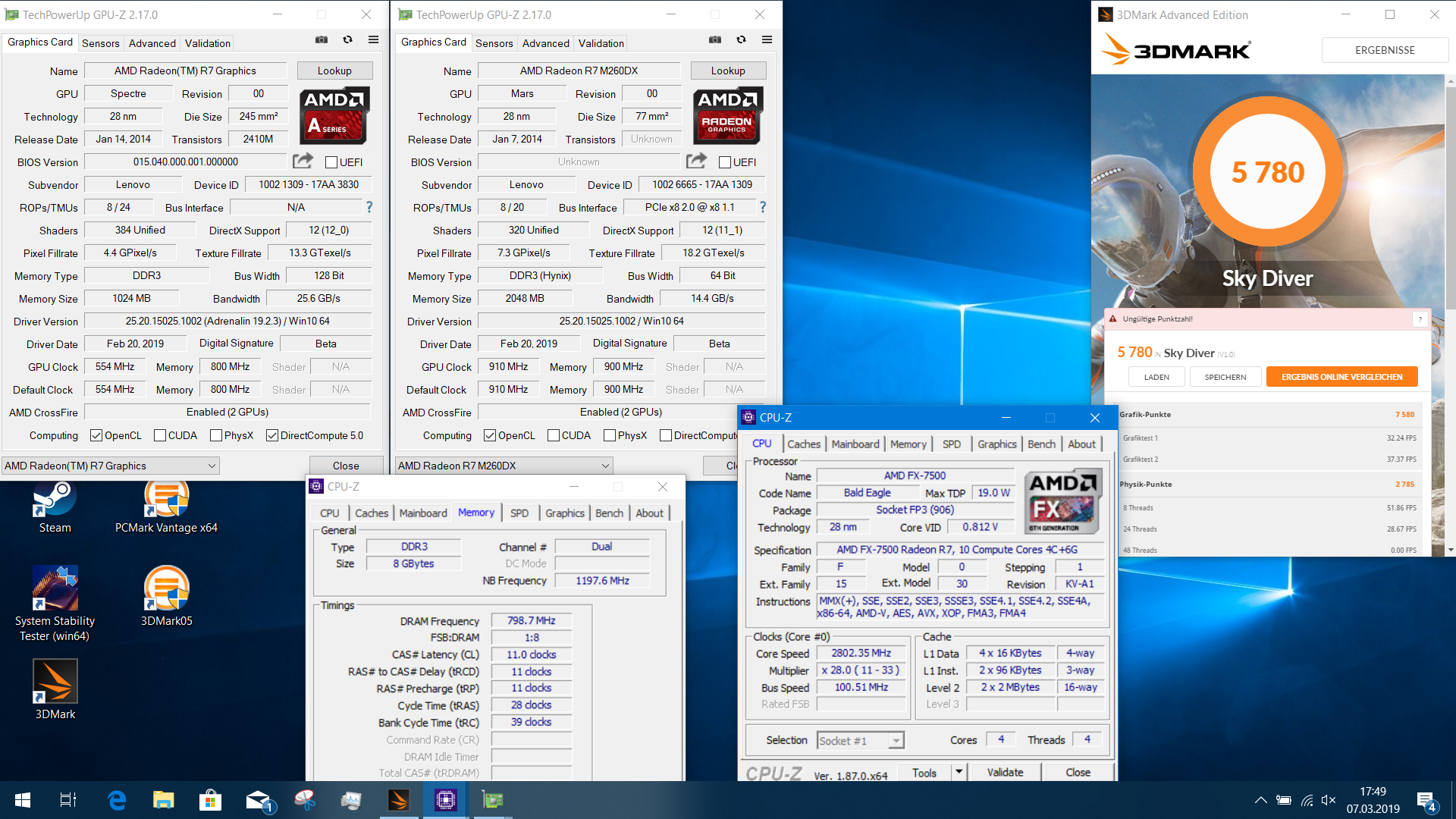Toggle CUDA checkbox in right GPU-Z
This screenshot has height=819, width=1456.
(x=554, y=435)
